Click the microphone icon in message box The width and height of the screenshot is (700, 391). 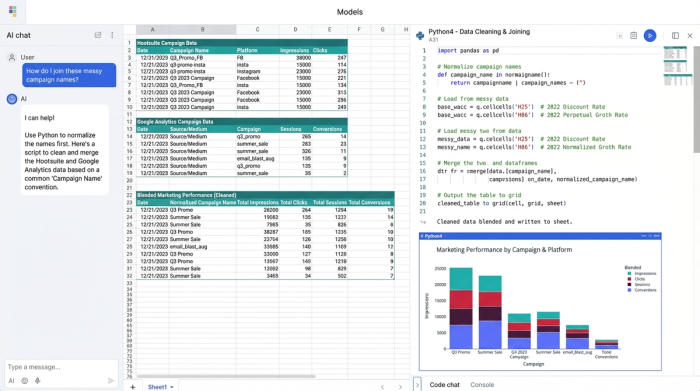tap(38, 381)
